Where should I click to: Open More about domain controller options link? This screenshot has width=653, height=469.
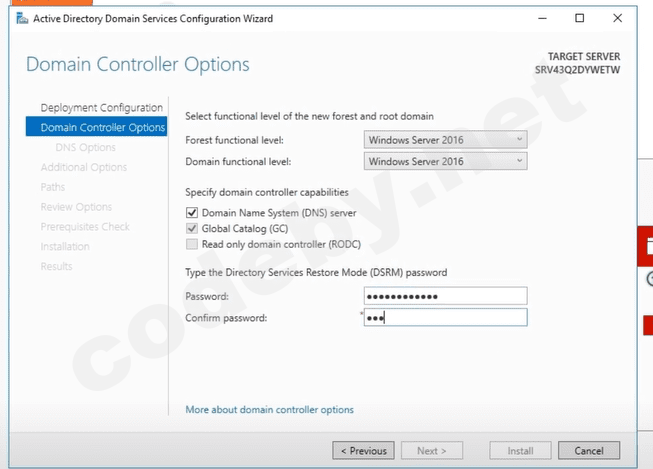pos(269,409)
